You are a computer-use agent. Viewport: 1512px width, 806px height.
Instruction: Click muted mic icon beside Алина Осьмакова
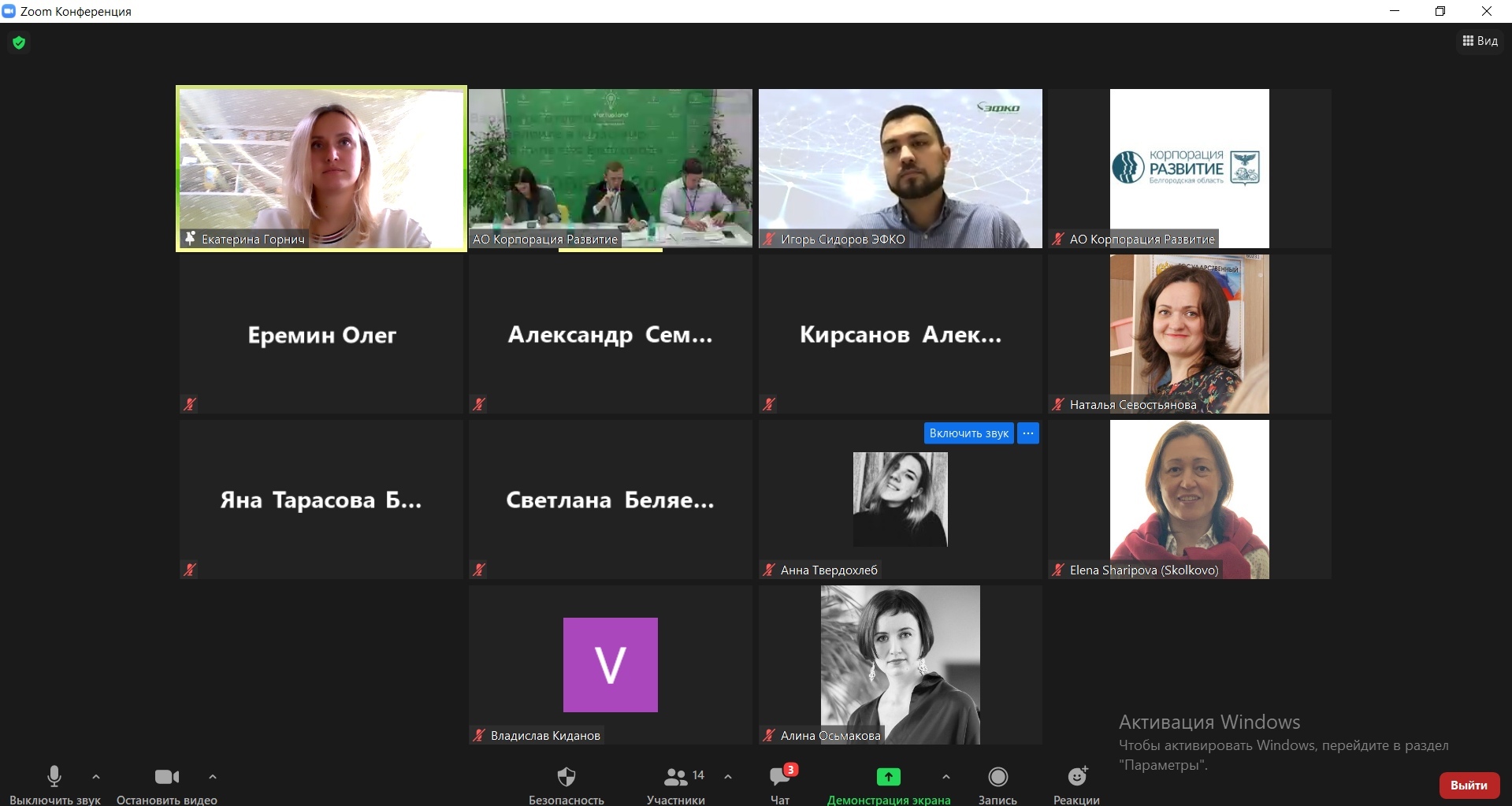tap(769, 735)
